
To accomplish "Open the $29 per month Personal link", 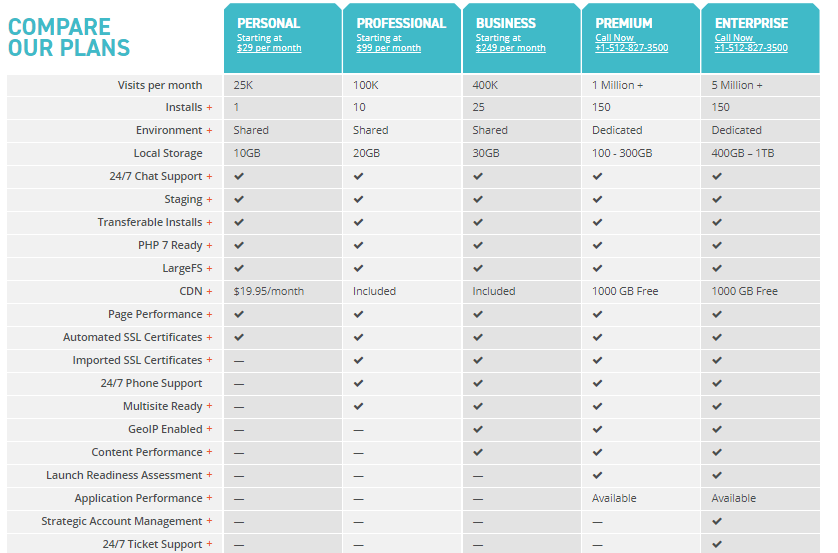I will click(269, 48).
